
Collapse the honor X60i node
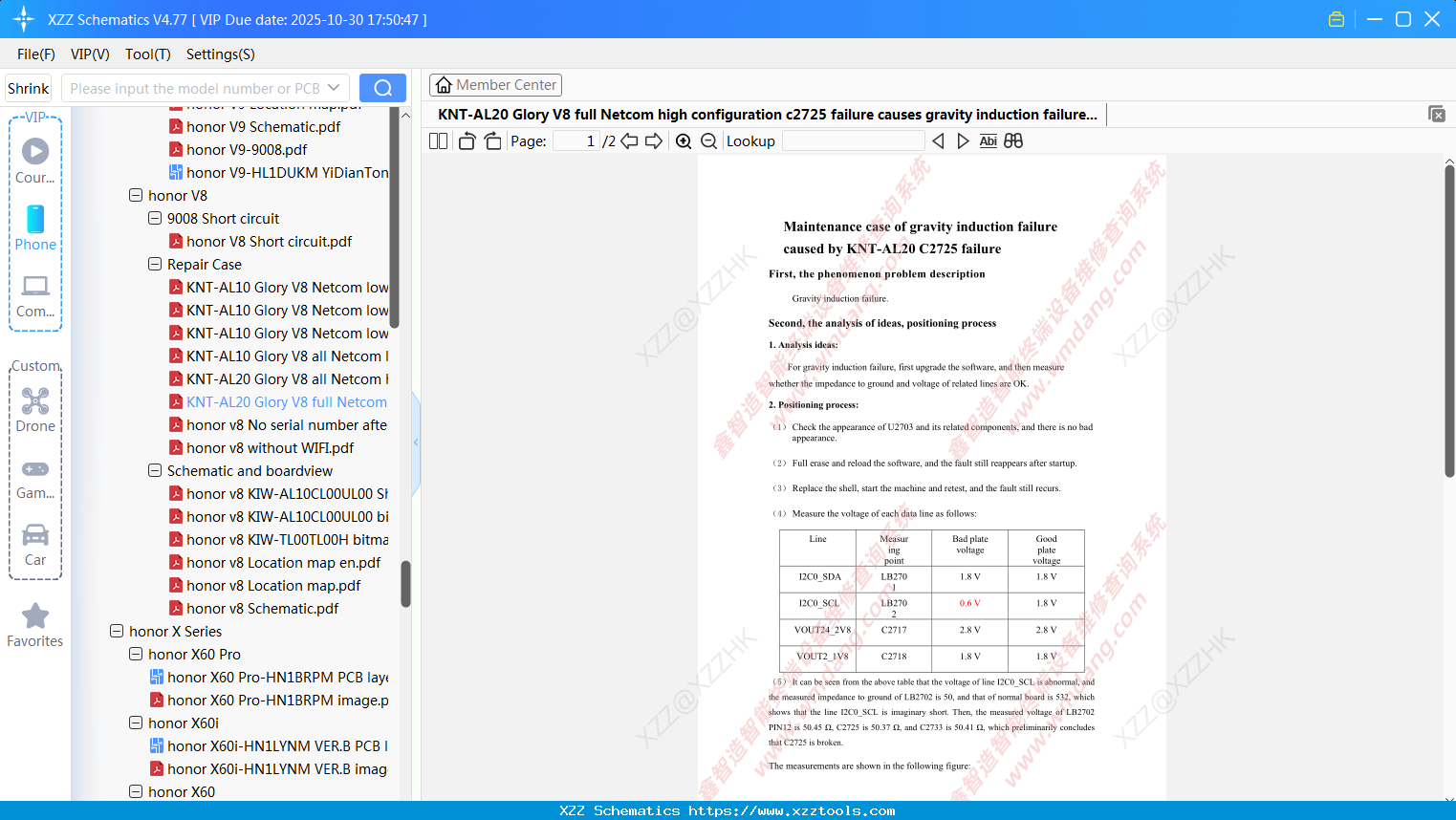(x=136, y=723)
